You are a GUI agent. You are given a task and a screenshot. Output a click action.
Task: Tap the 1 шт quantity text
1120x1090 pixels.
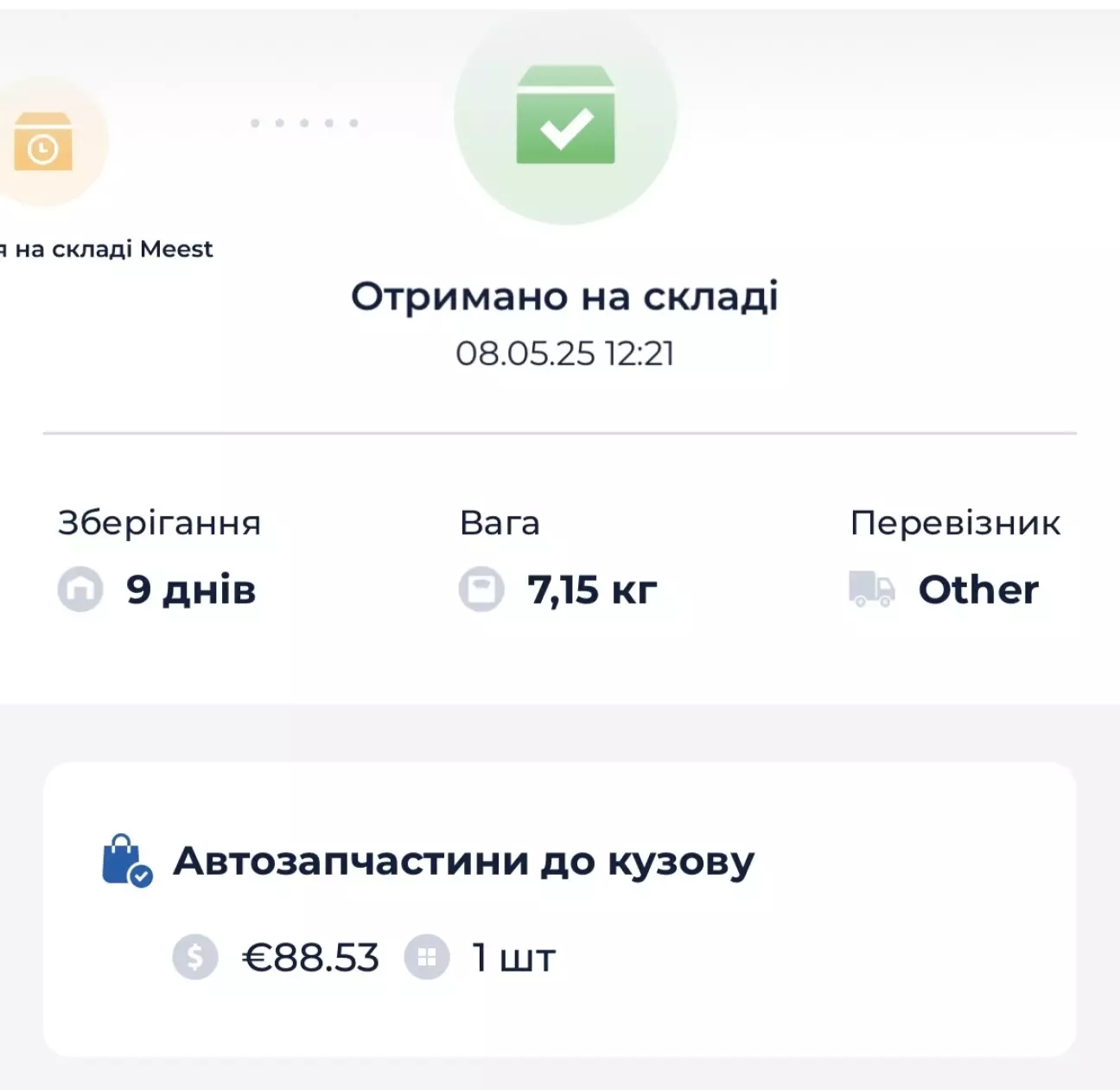point(513,958)
